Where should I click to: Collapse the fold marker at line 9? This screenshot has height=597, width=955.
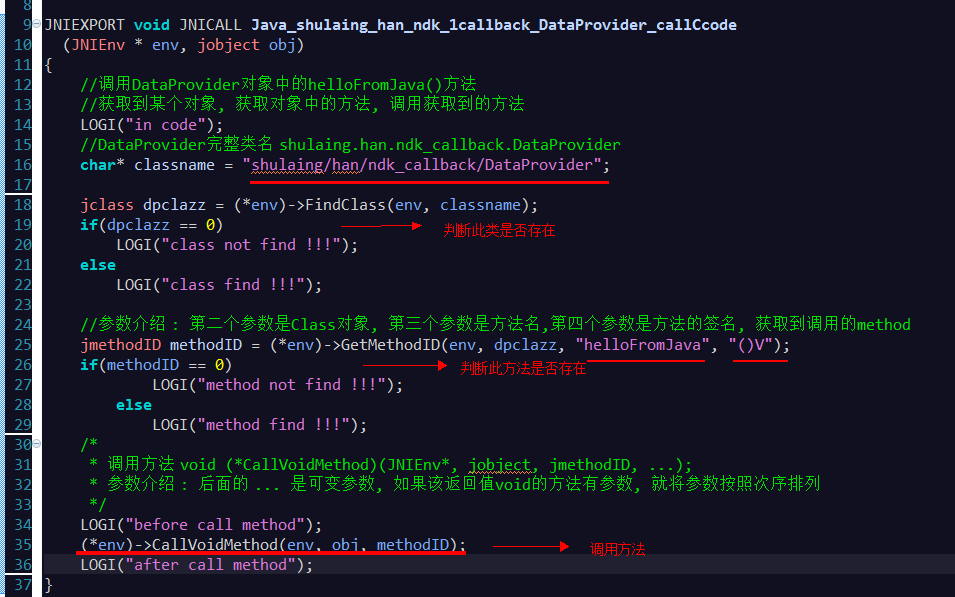point(37,24)
